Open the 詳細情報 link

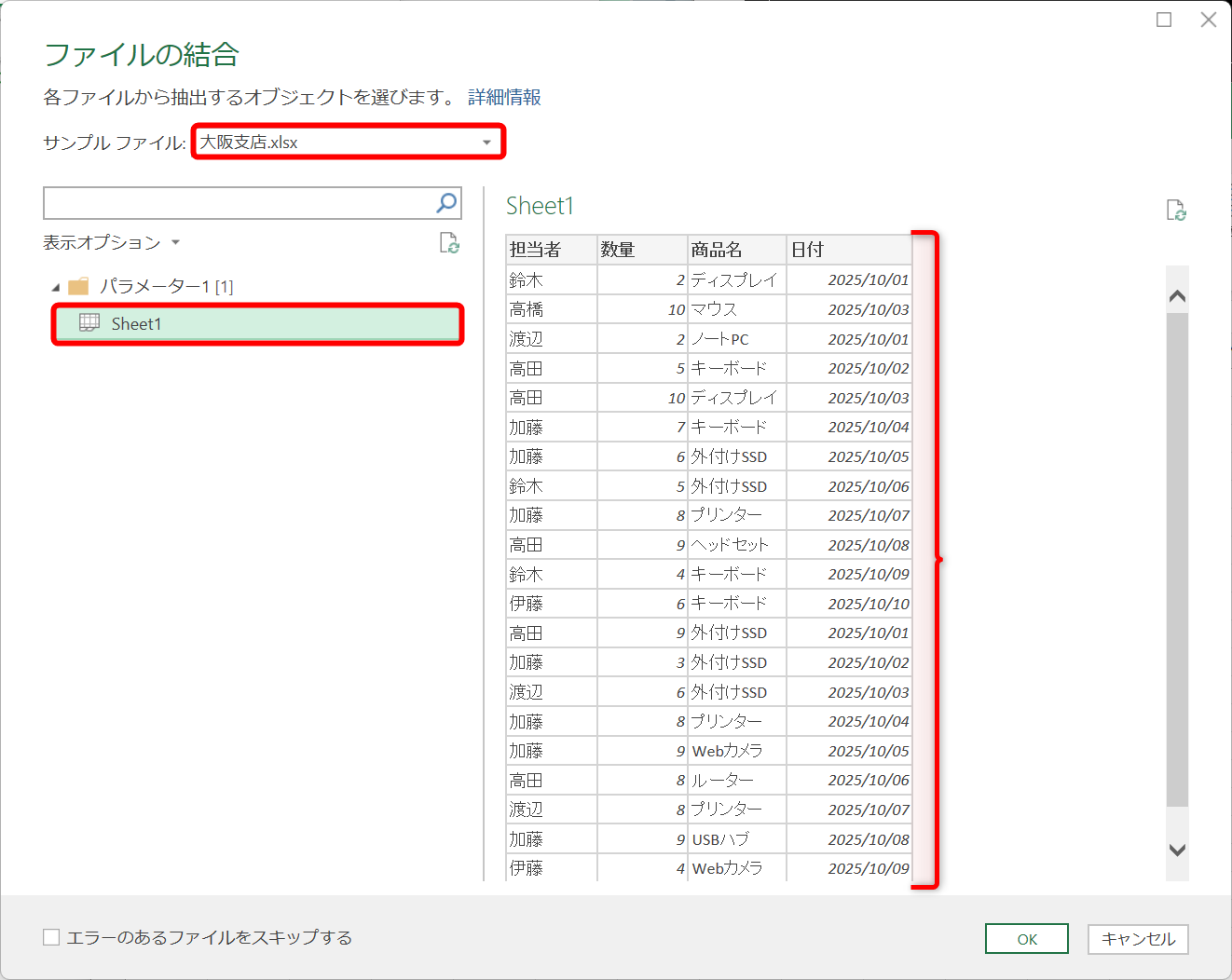pyautogui.click(x=505, y=97)
